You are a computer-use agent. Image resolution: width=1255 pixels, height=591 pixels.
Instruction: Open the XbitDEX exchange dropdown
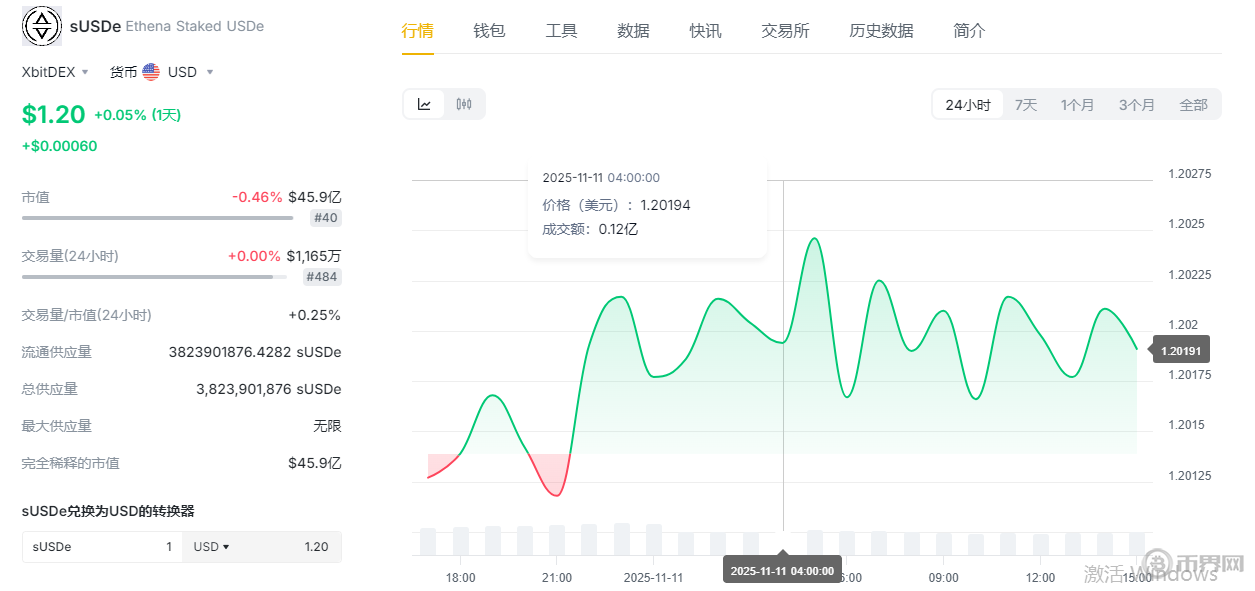click(56, 72)
